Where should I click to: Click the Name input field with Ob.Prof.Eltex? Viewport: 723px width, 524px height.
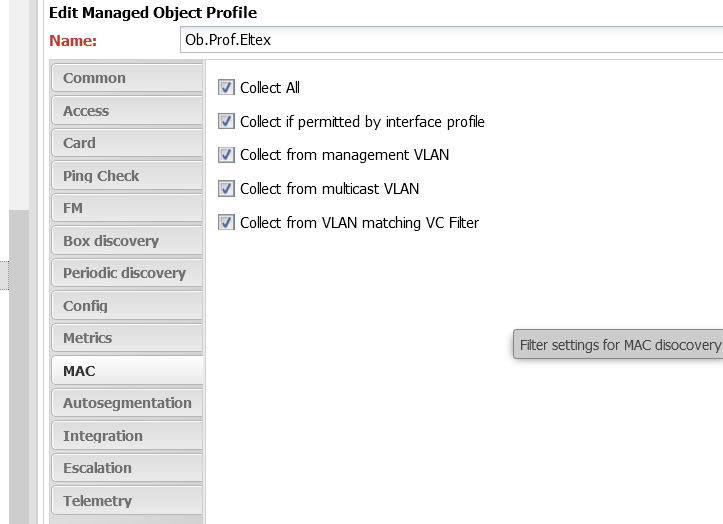coord(451,40)
